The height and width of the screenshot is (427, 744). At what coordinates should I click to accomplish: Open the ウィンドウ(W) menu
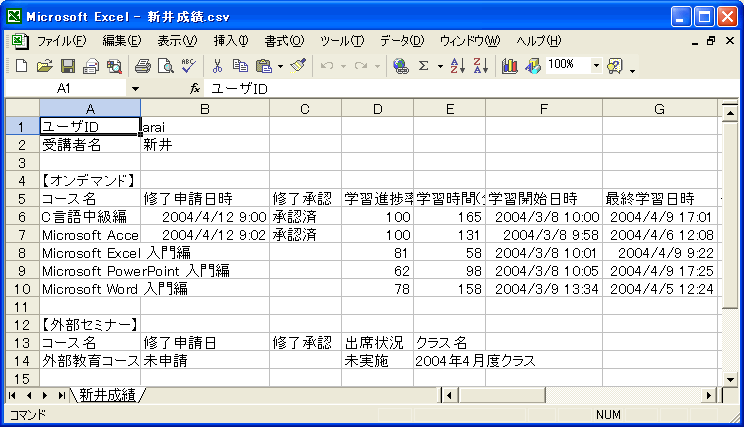pyautogui.click(x=470, y=41)
